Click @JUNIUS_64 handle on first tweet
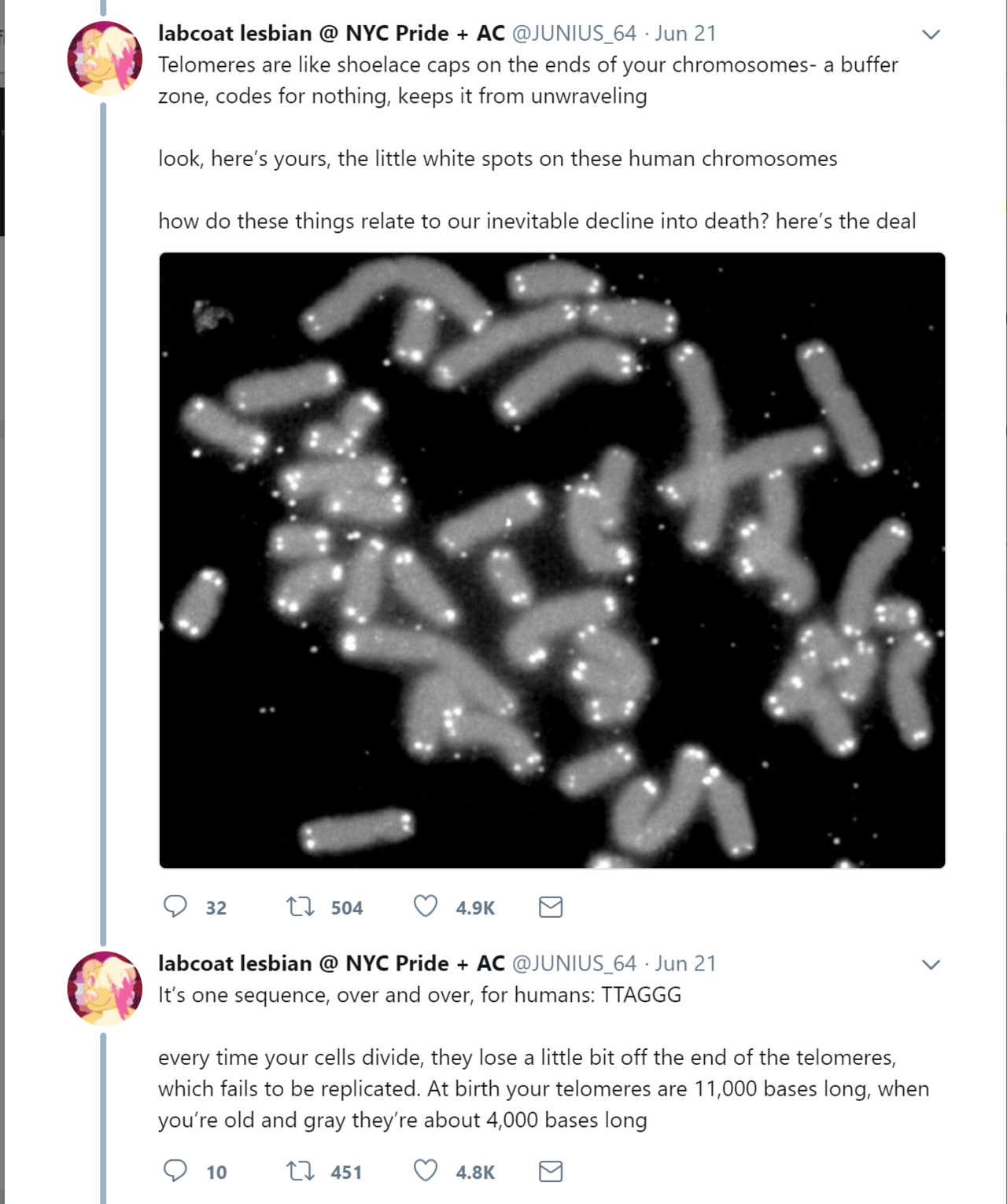The width and height of the screenshot is (1007, 1204). (574, 33)
